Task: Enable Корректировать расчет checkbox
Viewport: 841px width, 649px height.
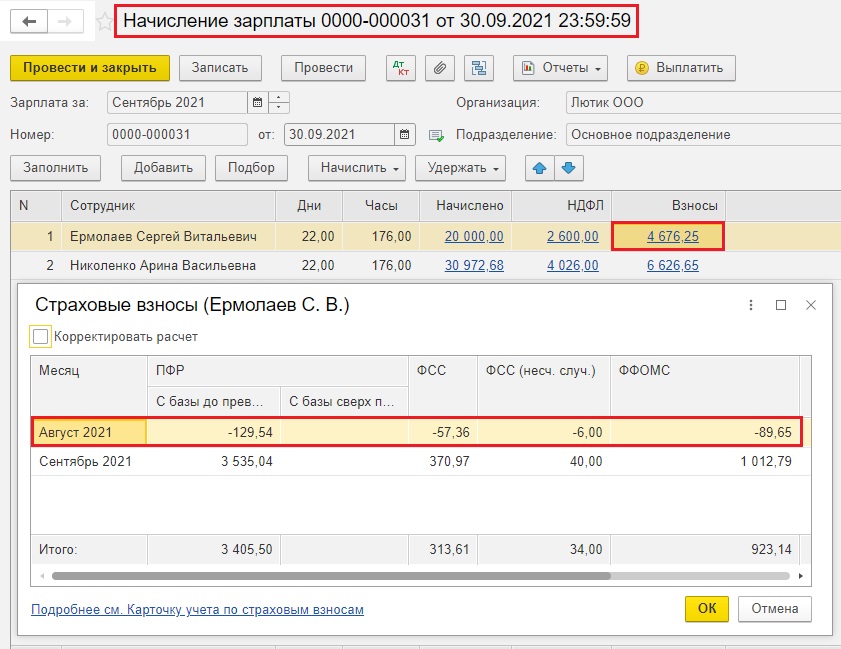Action: (40, 337)
